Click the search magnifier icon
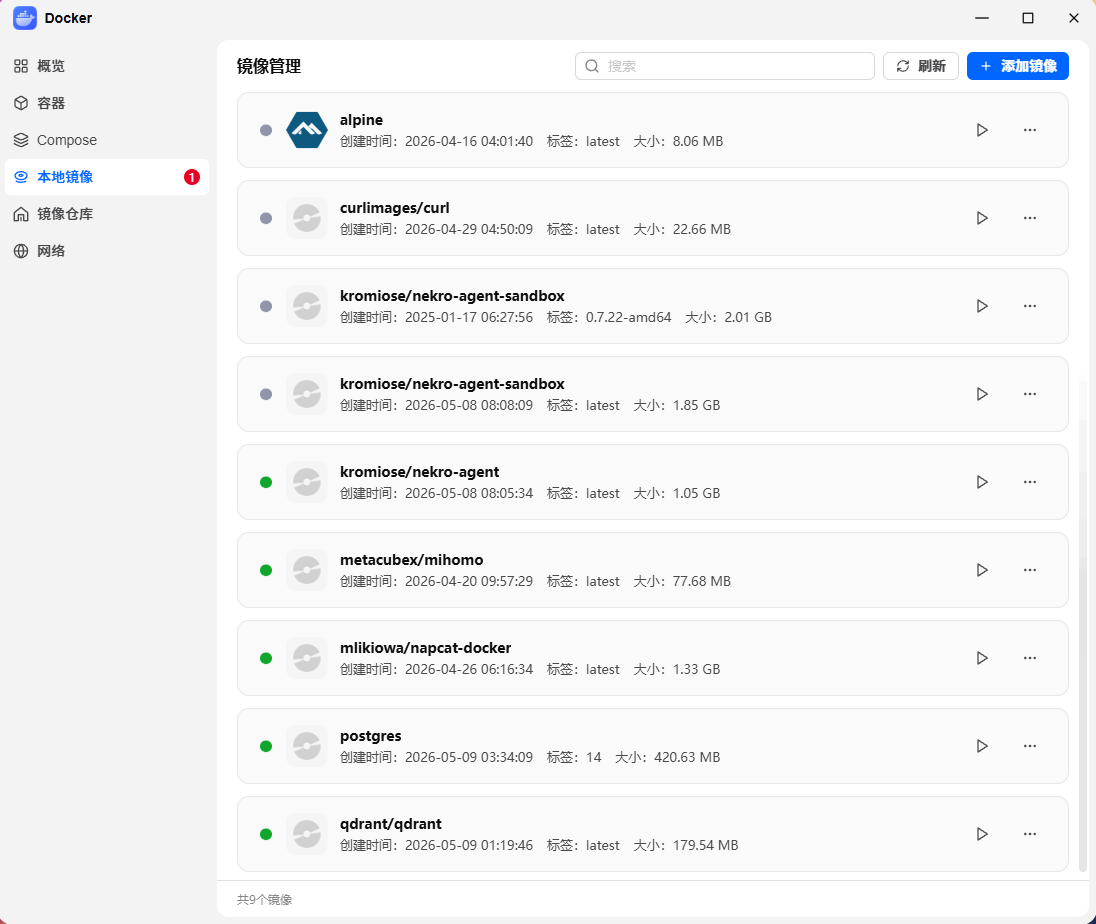Viewport: 1096px width, 924px height. (x=592, y=66)
